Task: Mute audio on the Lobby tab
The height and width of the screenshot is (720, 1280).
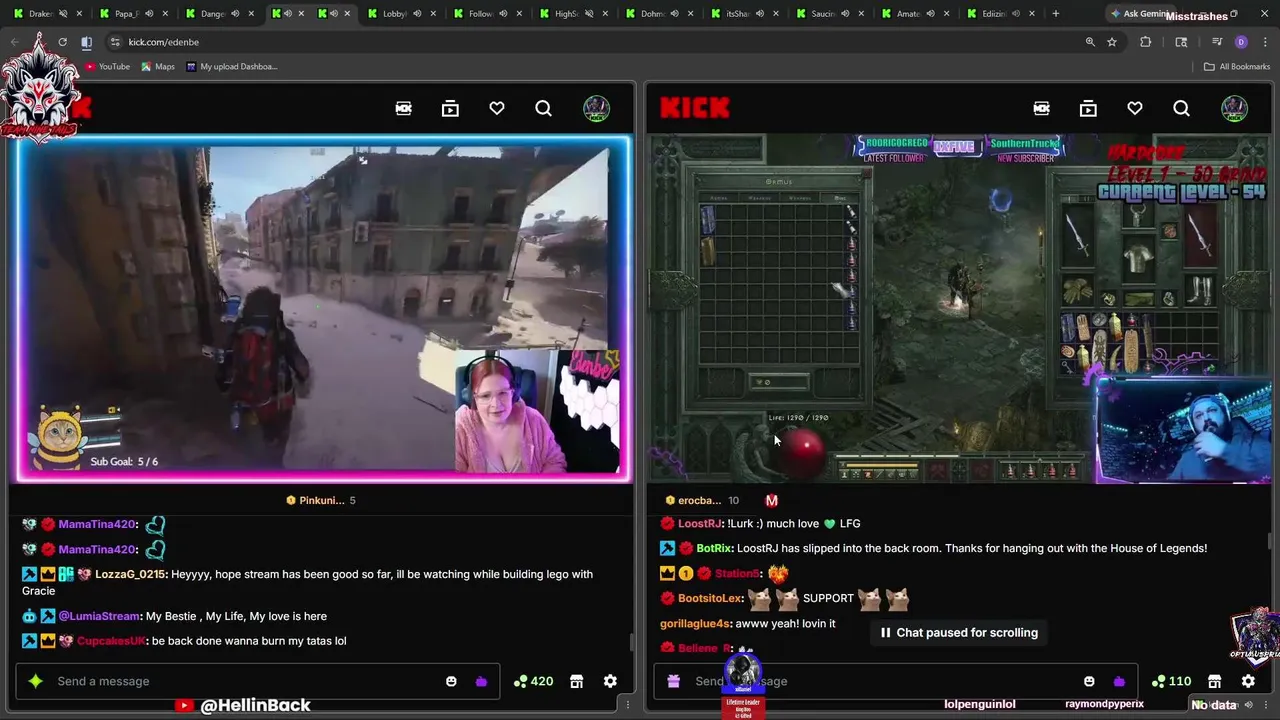Action: pos(417,13)
